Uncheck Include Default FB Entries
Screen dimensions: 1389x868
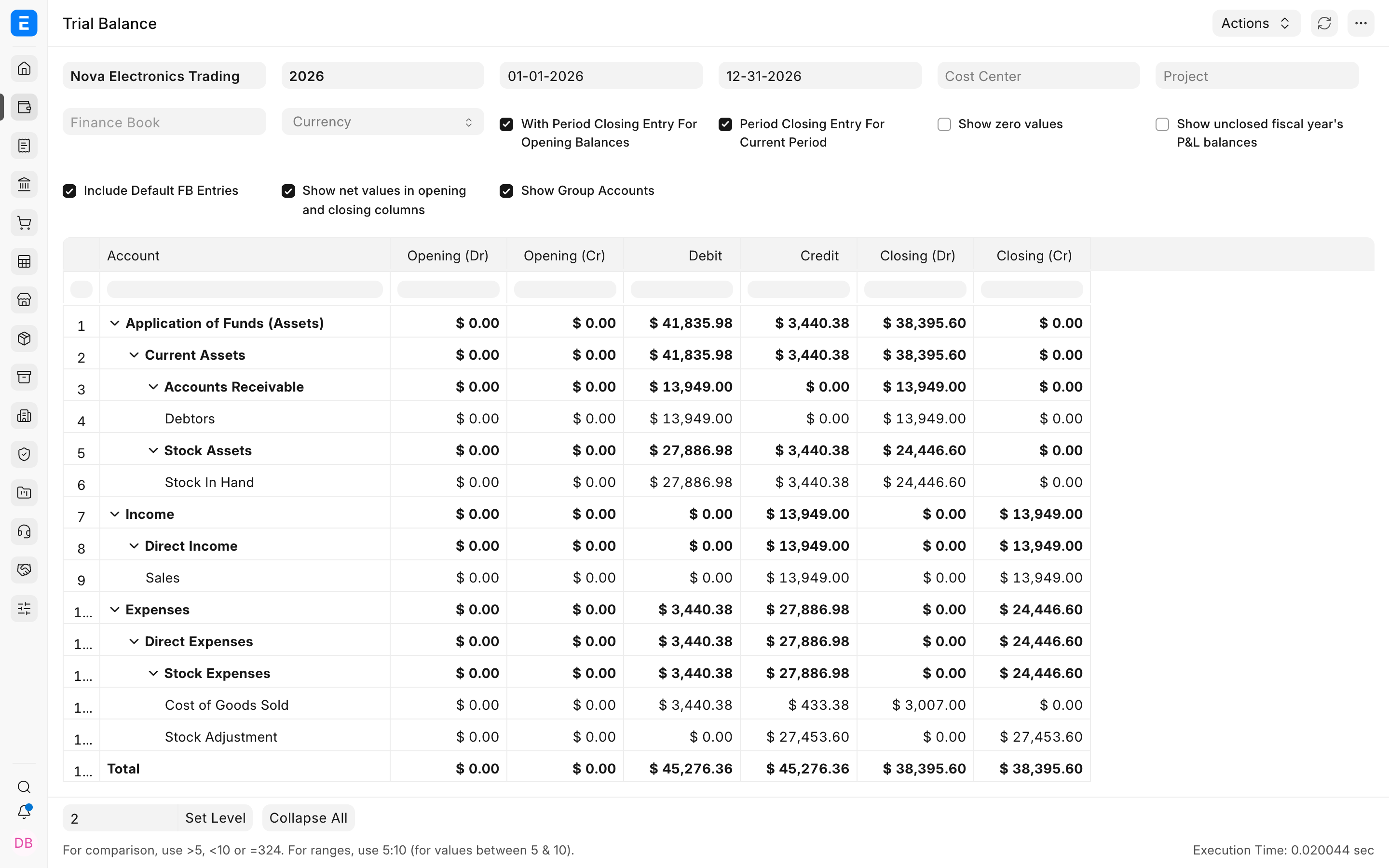click(x=69, y=191)
